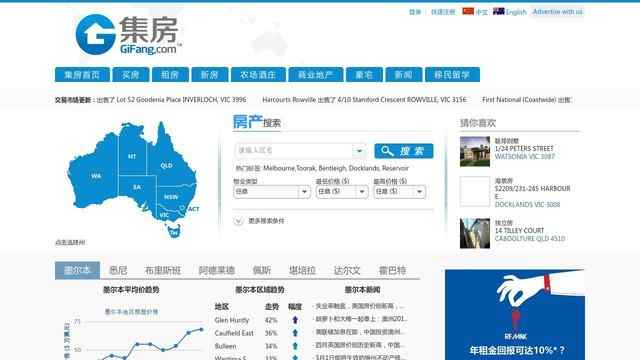Open the minimum price dropdown
Viewport: 640px width, 360px height.
pos(342,191)
